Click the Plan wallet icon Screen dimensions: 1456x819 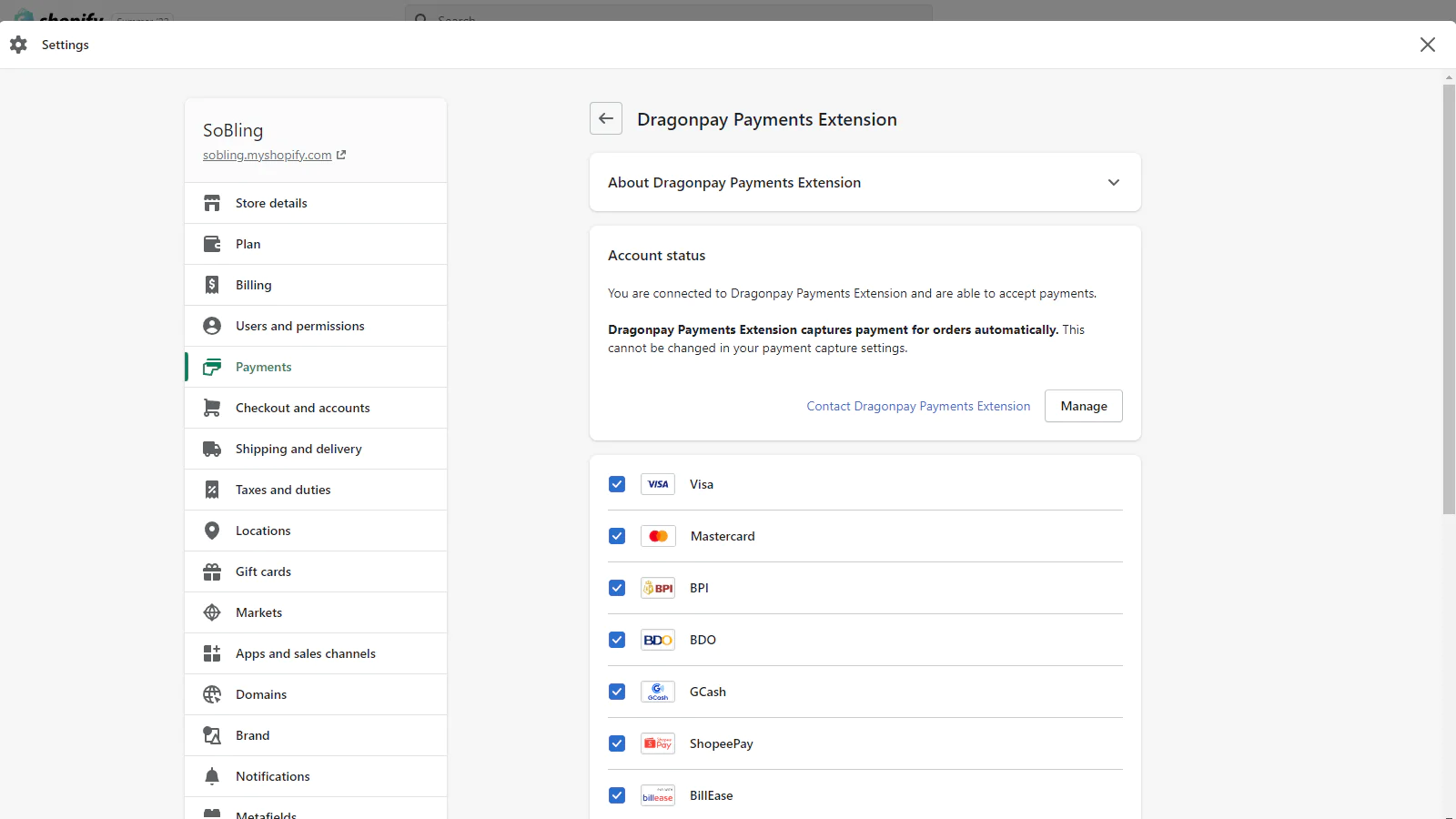pyautogui.click(x=212, y=244)
